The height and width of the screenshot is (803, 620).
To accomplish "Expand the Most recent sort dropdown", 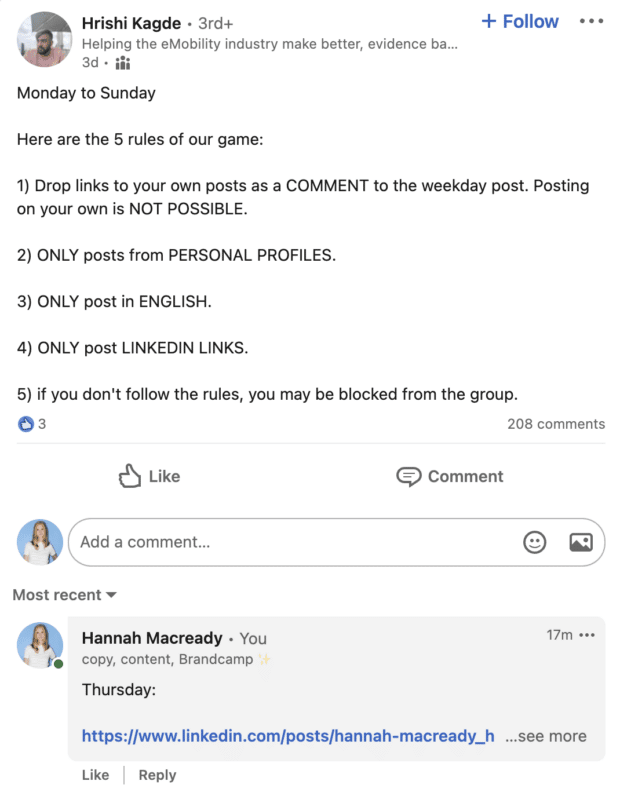I will [x=65, y=595].
